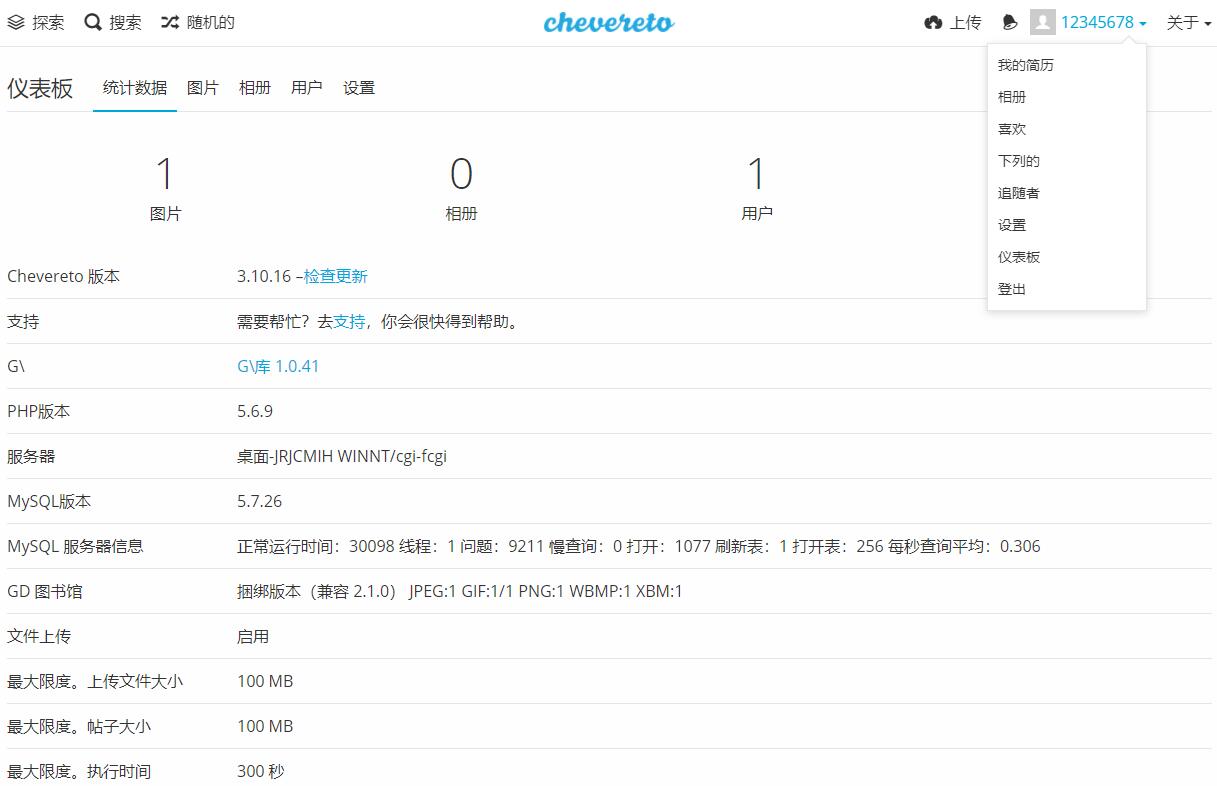Image resolution: width=1217 pixels, height=786 pixels.
Task: Click the 用户 label under the count
Action: (x=757, y=213)
